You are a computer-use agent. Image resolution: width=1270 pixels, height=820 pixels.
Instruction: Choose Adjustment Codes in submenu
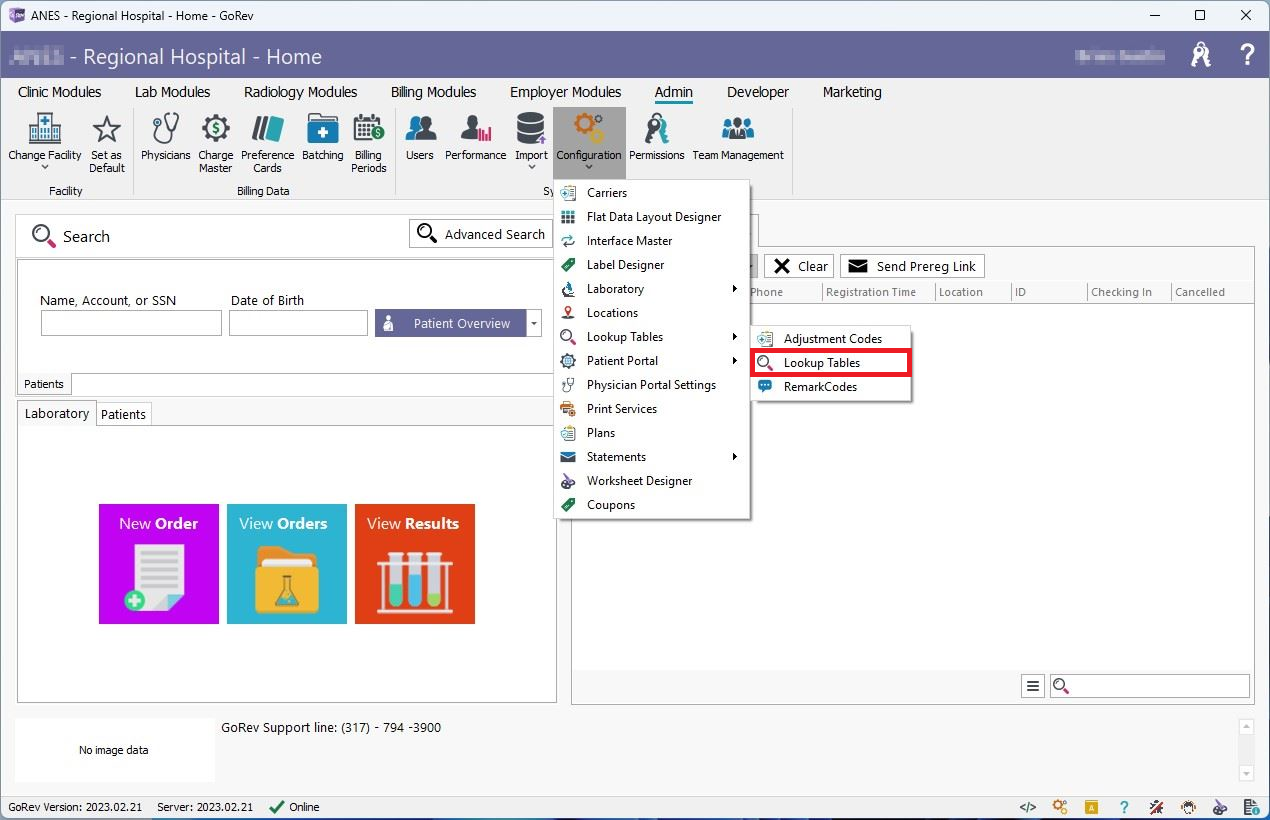coord(831,339)
